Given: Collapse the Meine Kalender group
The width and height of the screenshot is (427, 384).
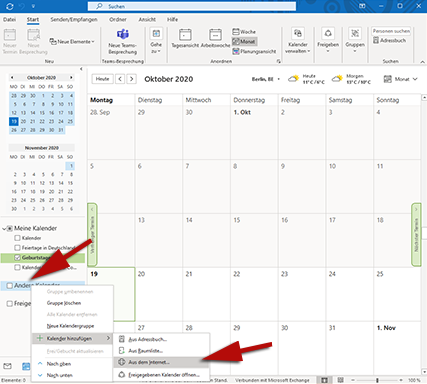Looking at the screenshot, I should click(4, 228).
